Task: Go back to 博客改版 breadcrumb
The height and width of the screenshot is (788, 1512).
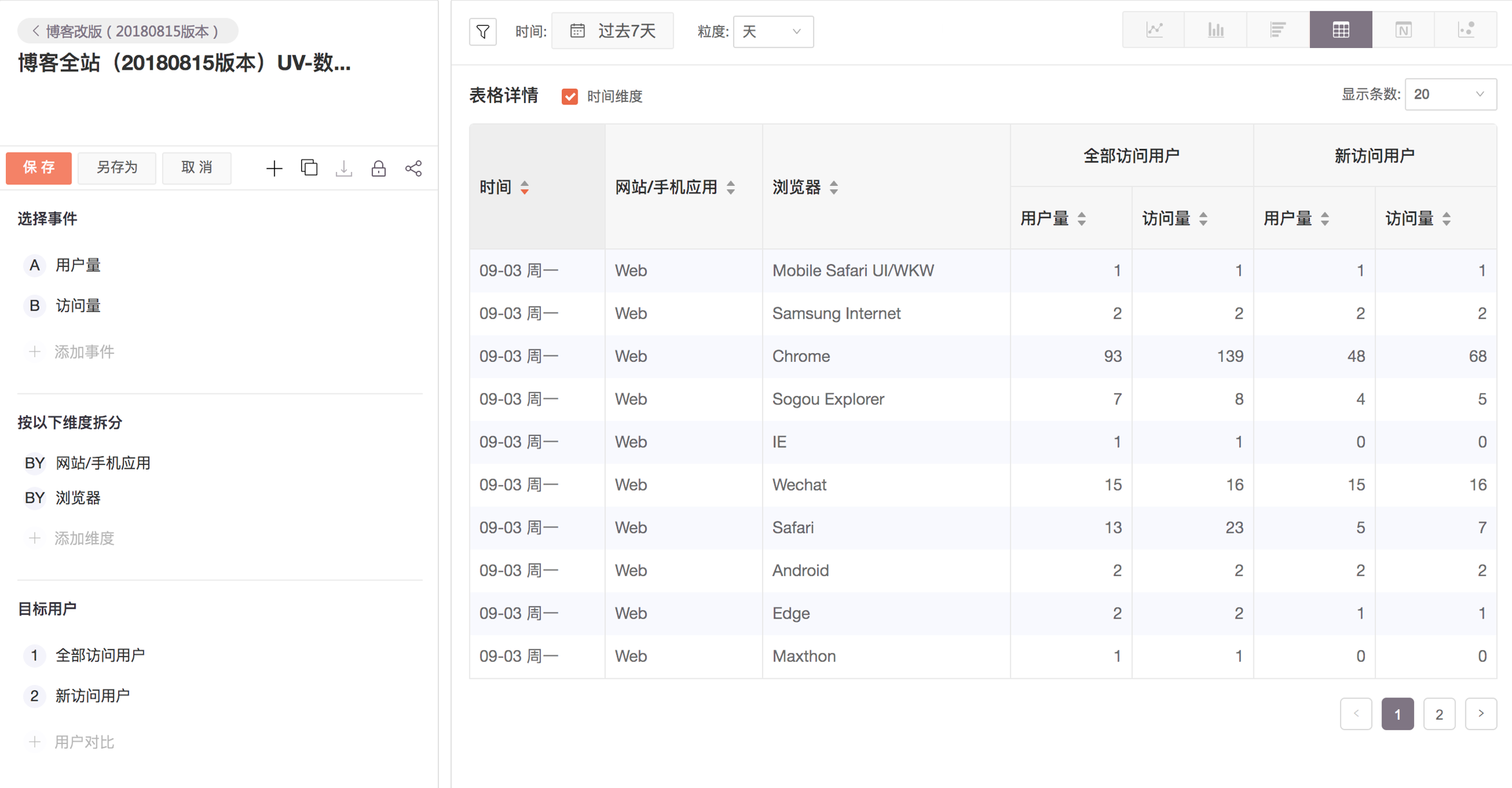Action: click(127, 31)
